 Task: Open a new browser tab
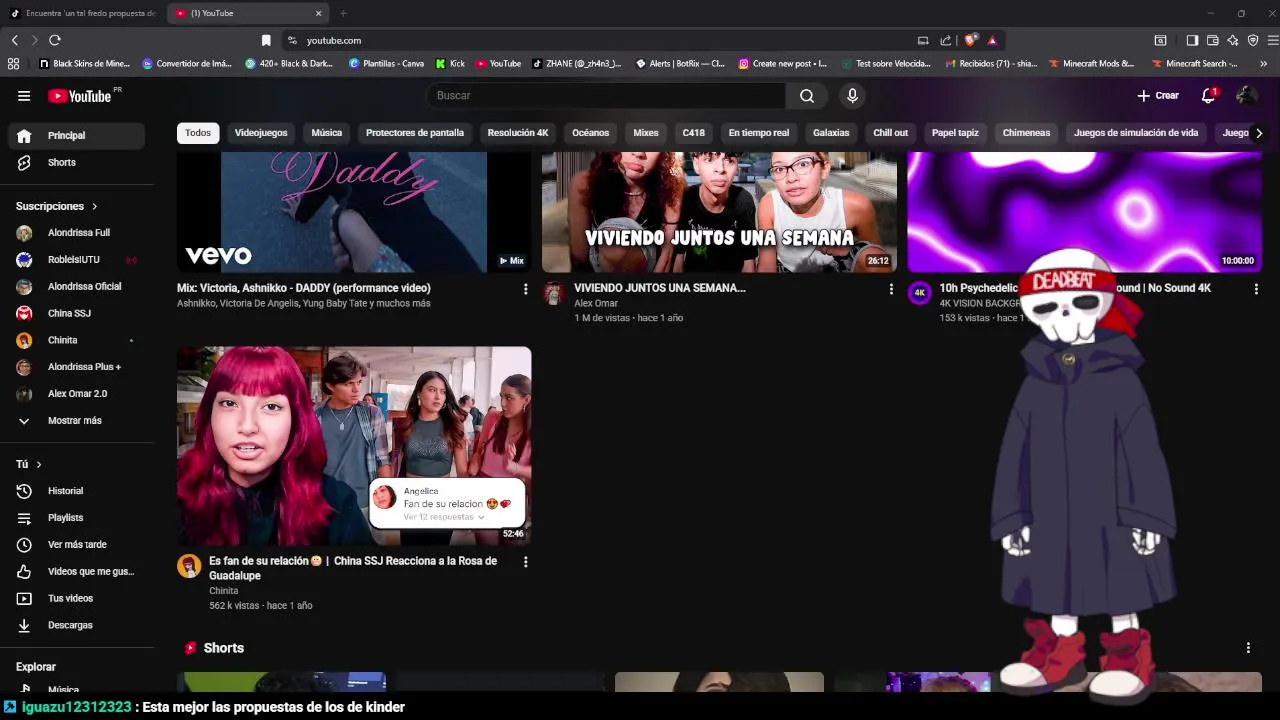click(x=343, y=13)
